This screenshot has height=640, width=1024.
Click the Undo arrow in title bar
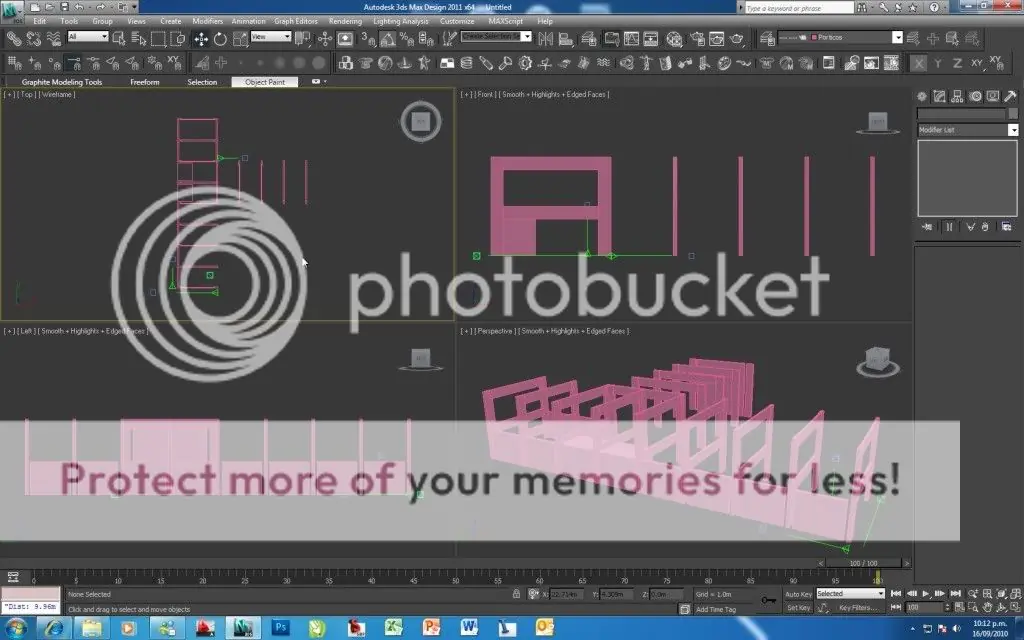[80, 7]
